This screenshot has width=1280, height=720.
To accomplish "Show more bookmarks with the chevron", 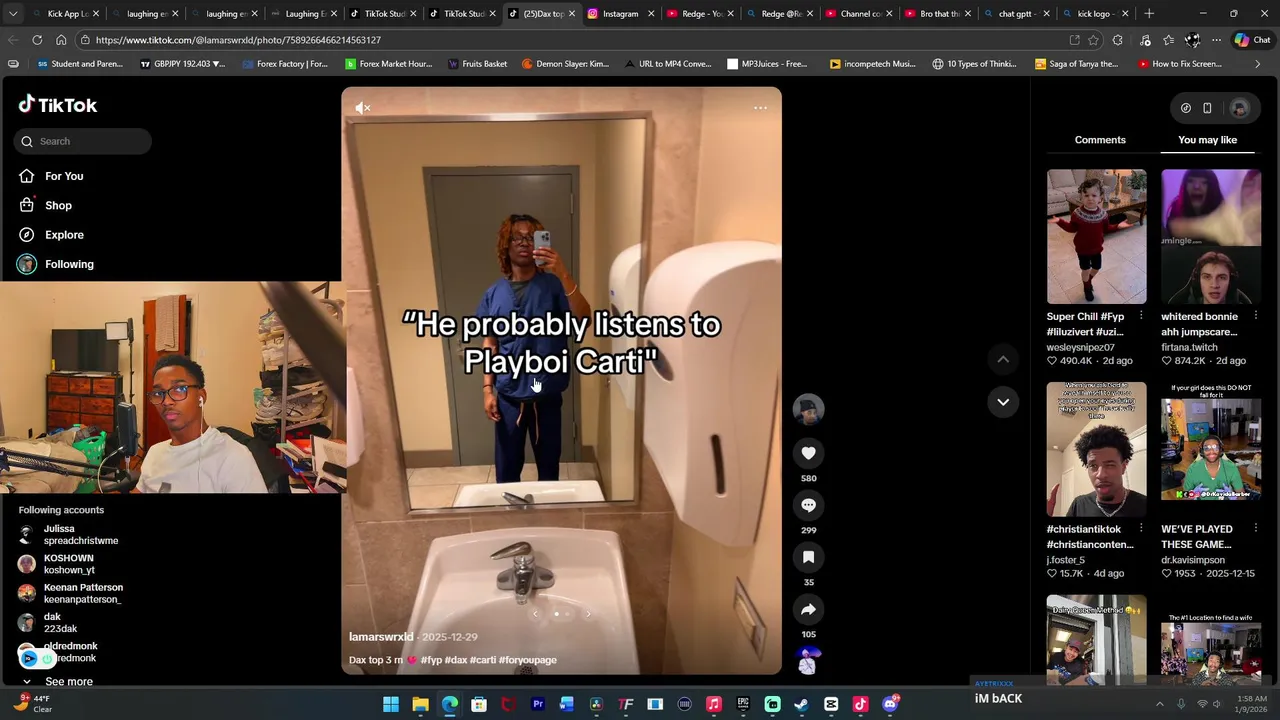I will tap(1257, 64).
